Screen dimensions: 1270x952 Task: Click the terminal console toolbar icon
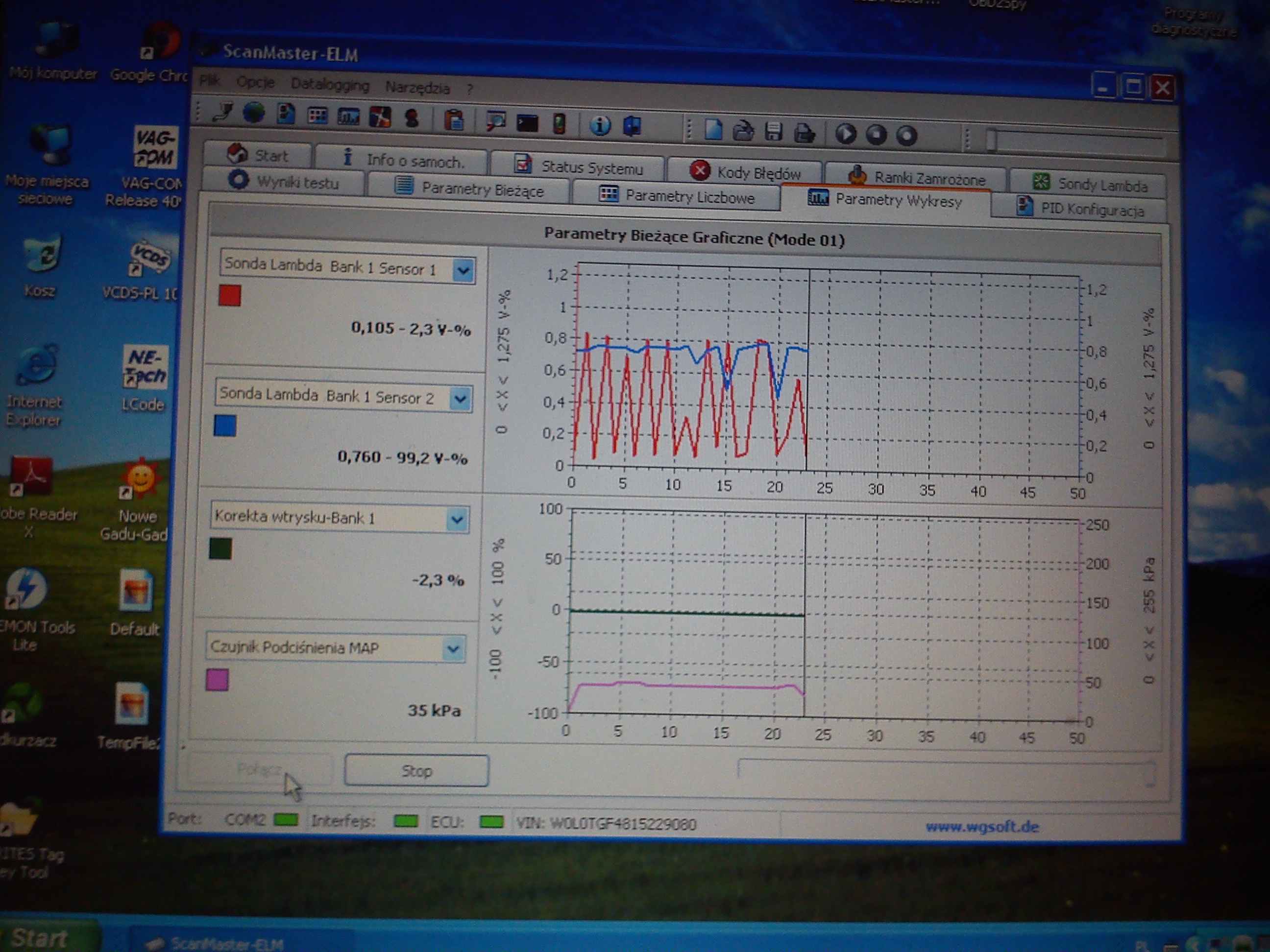pyautogui.click(x=527, y=123)
